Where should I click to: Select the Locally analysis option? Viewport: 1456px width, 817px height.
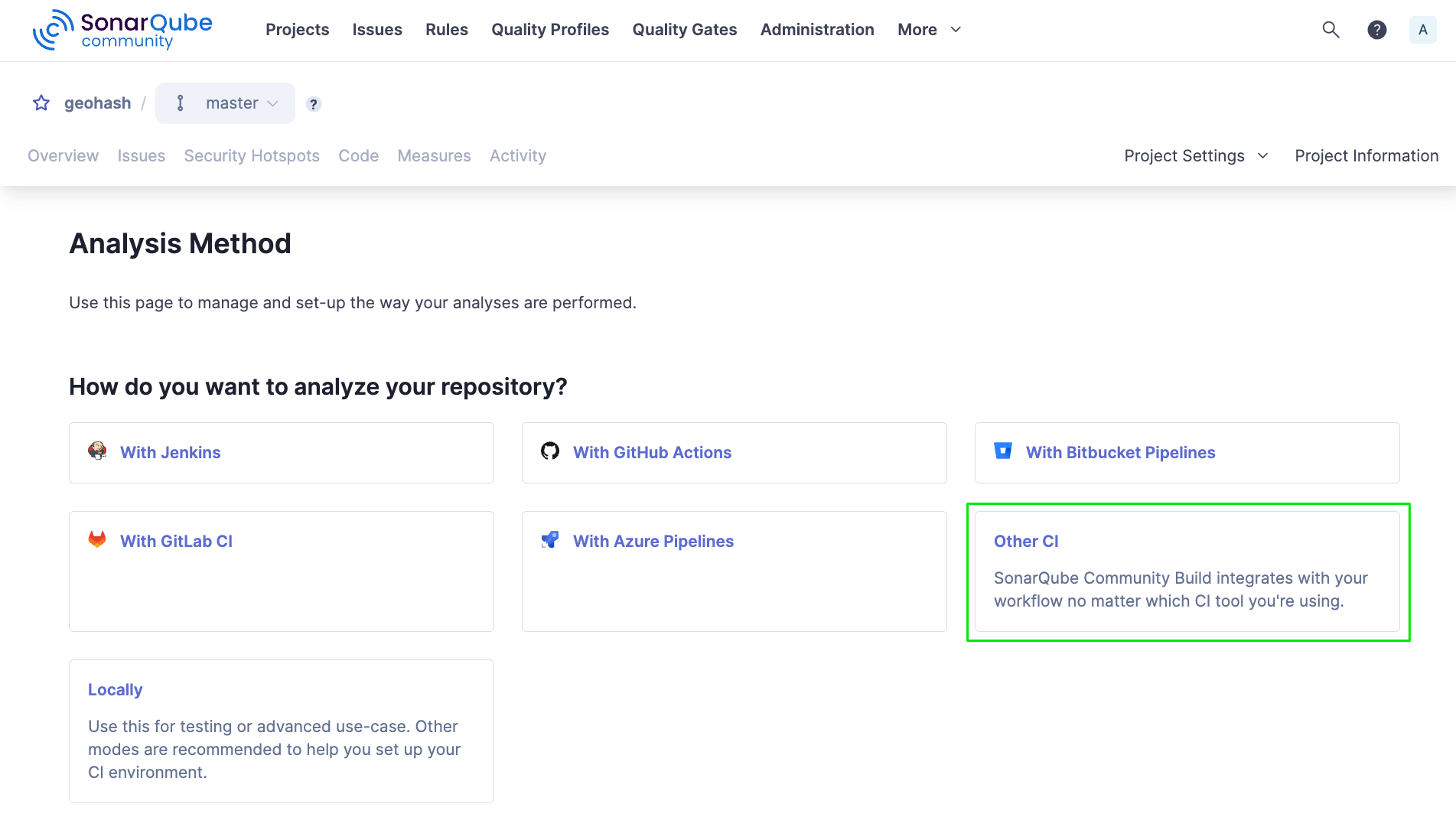[282, 731]
